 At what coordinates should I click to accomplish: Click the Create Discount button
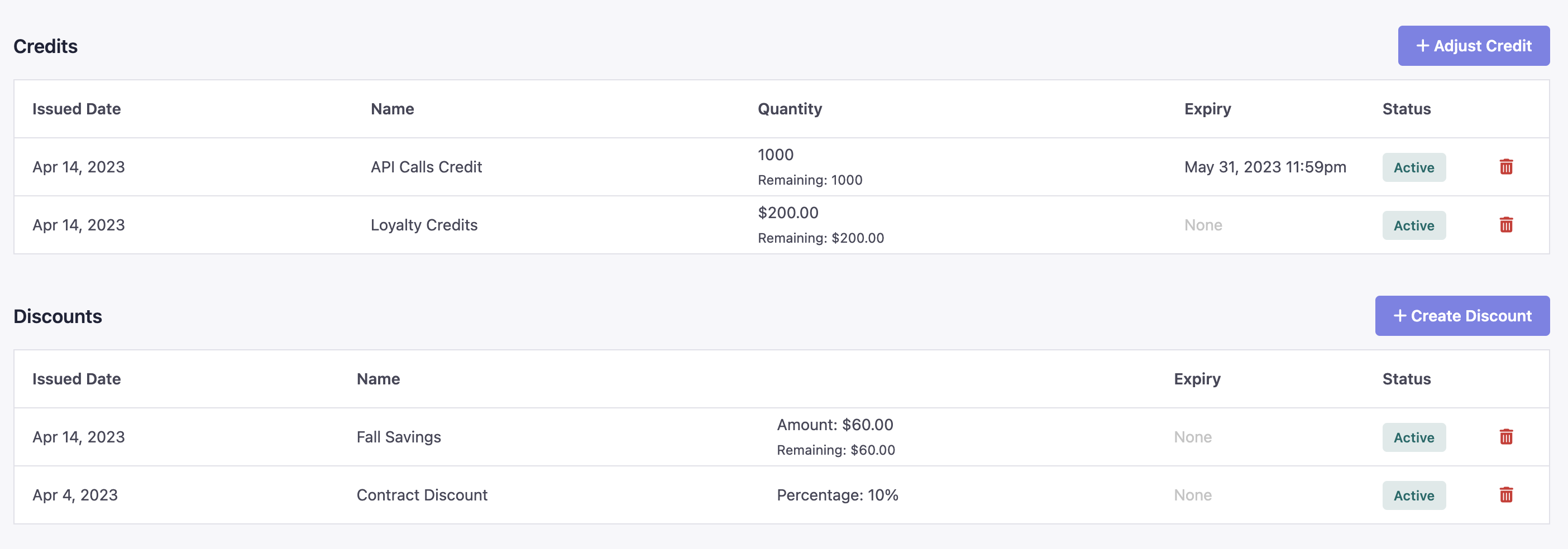coord(1461,316)
